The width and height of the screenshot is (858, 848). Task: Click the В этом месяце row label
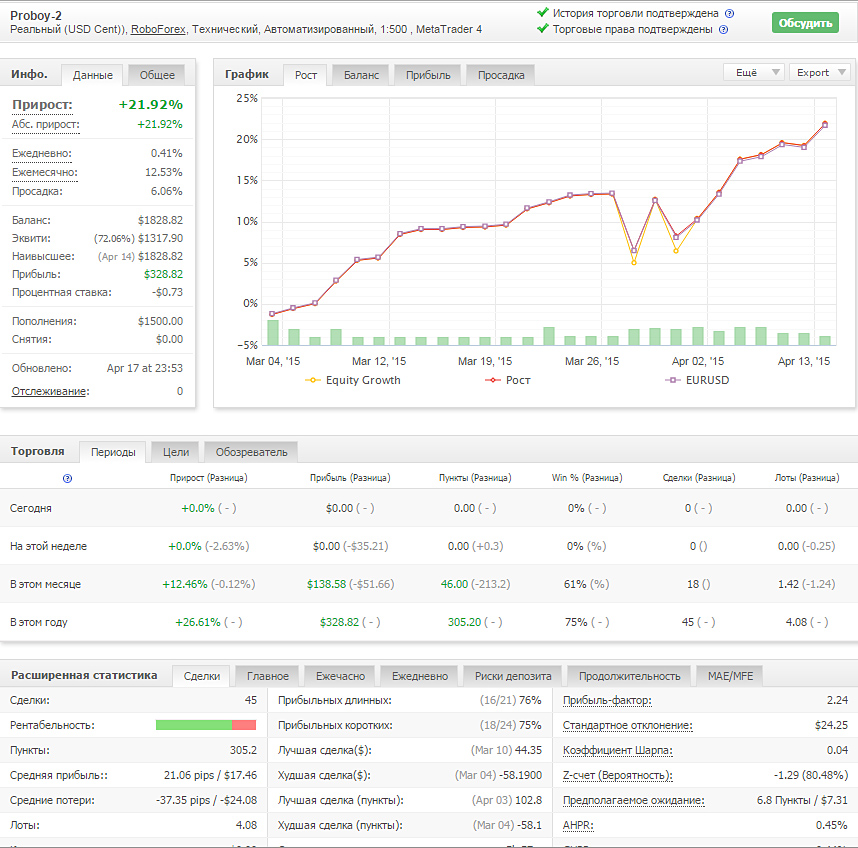pos(45,584)
